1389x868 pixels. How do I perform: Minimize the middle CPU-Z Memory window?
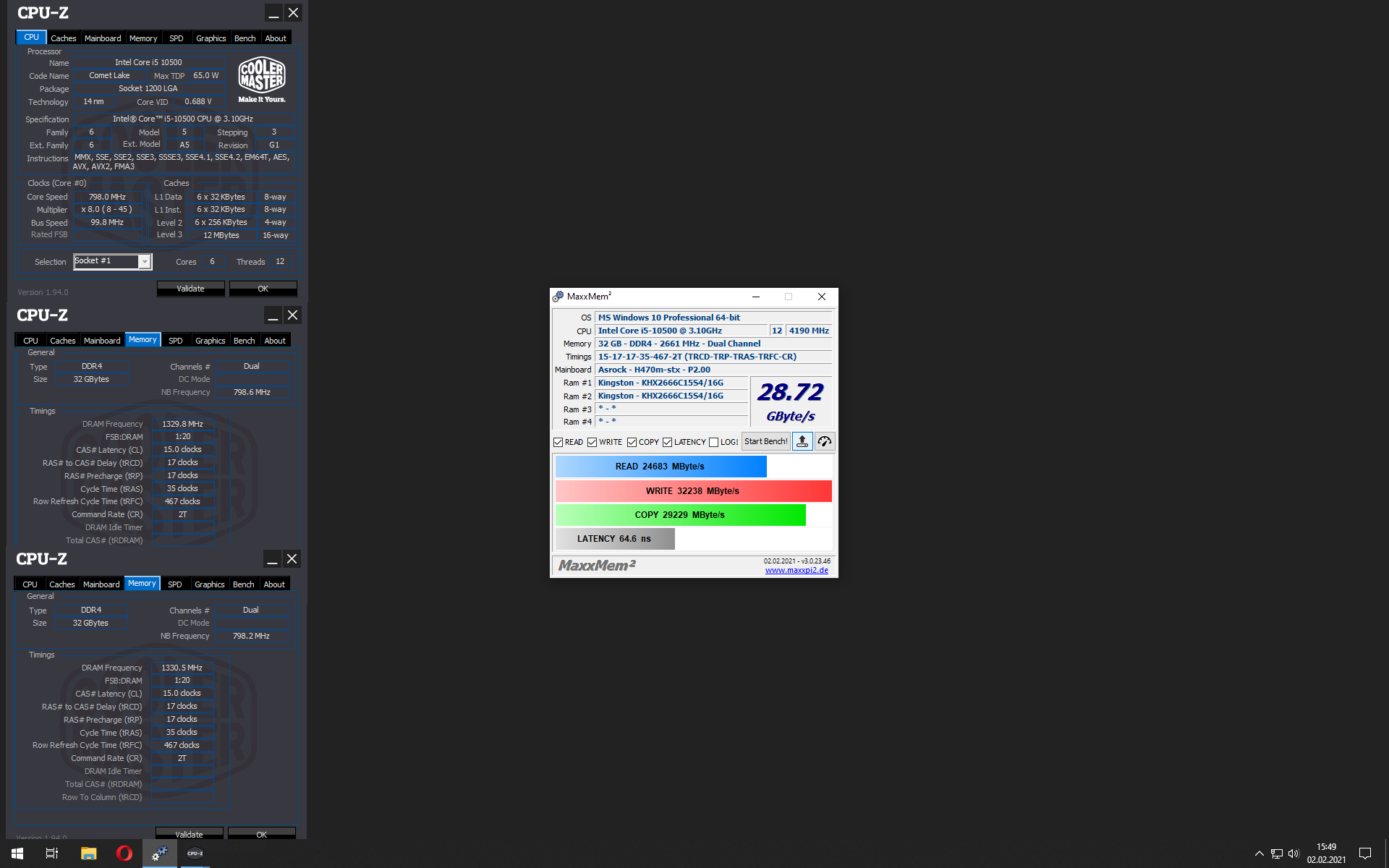point(273,315)
